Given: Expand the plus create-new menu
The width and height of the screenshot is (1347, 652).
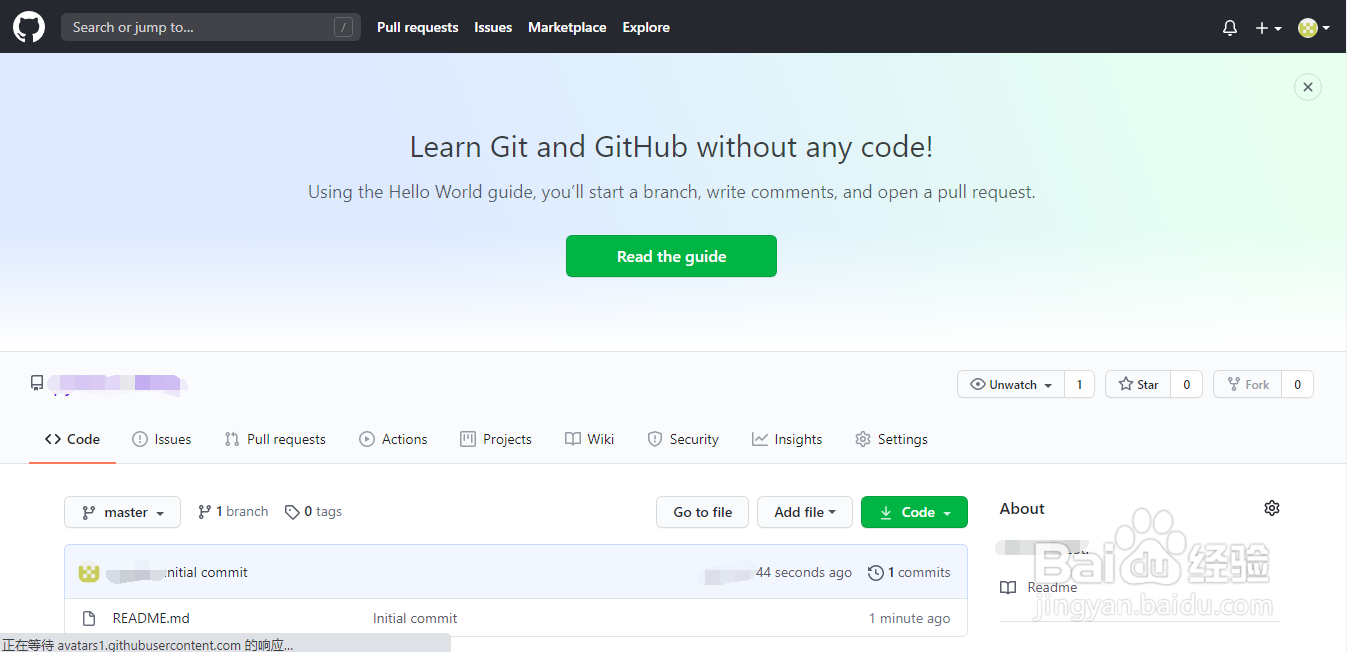Looking at the screenshot, I should click(x=1268, y=28).
